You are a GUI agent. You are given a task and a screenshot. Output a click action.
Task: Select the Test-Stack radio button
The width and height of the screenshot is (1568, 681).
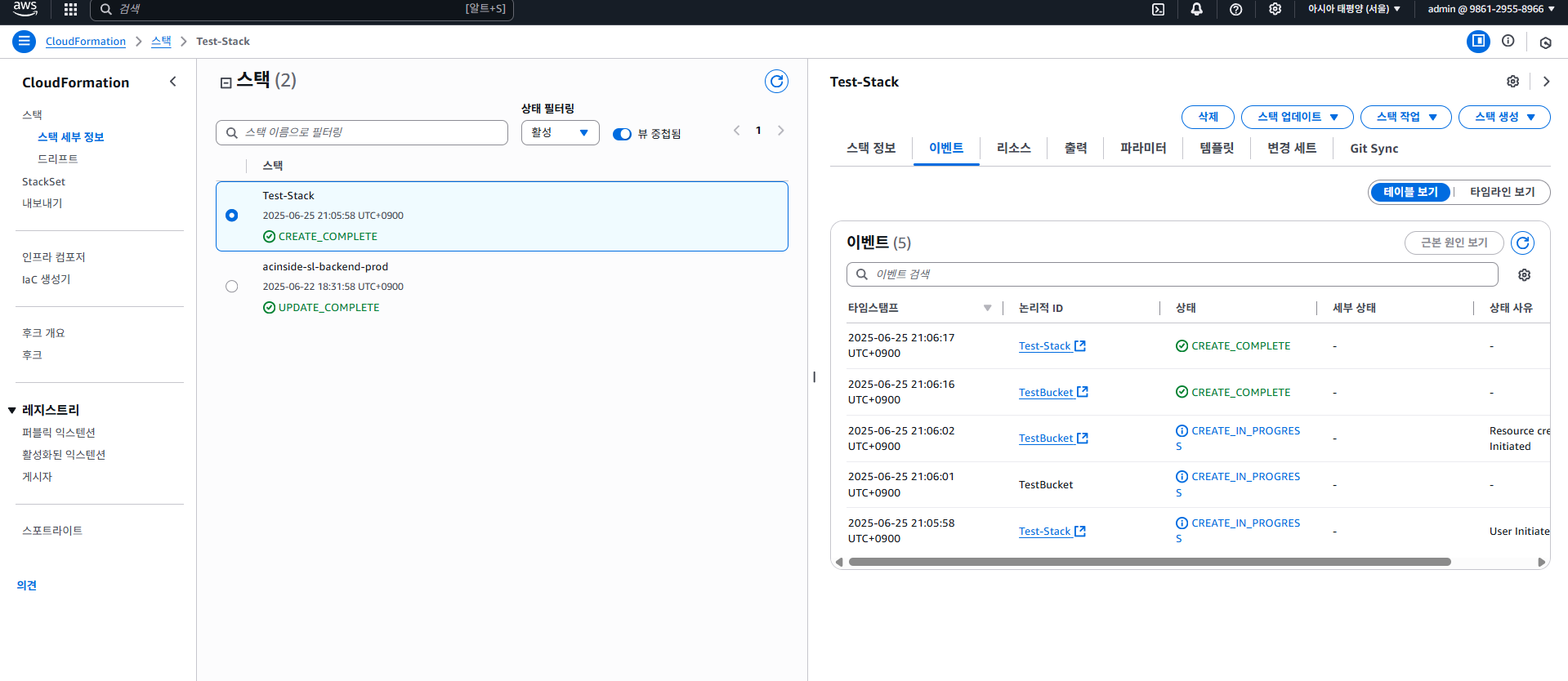[232, 216]
